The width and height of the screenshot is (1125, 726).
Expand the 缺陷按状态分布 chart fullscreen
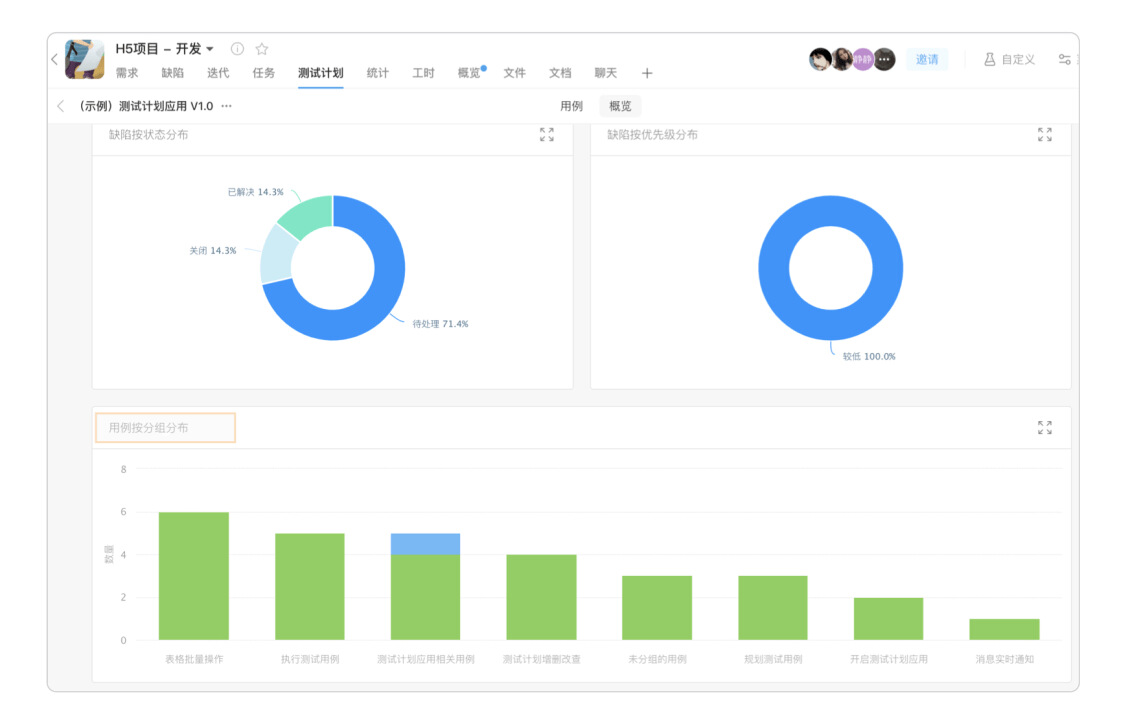pos(547,135)
